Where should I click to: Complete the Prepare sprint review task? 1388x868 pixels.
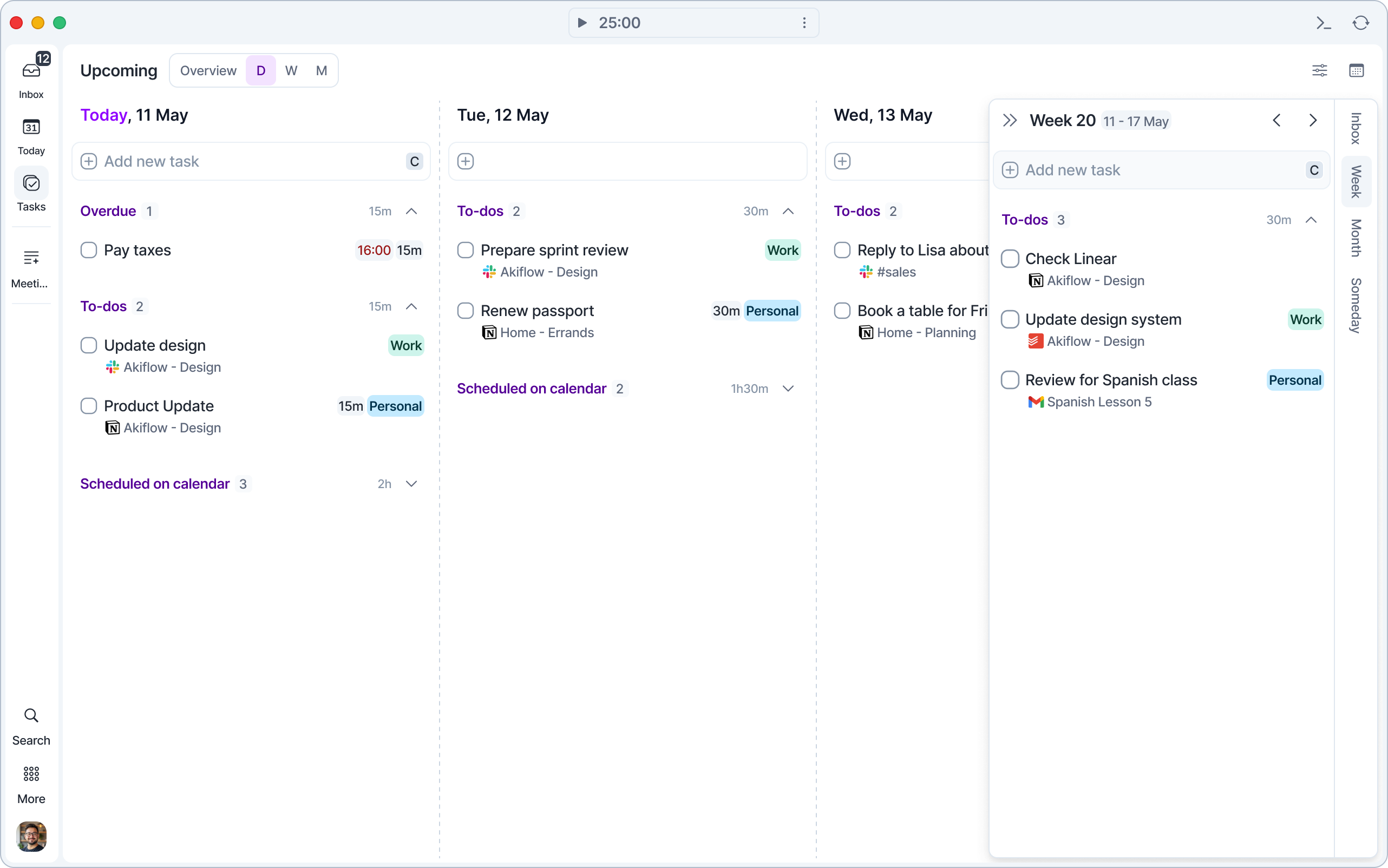click(x=466, y=251)
